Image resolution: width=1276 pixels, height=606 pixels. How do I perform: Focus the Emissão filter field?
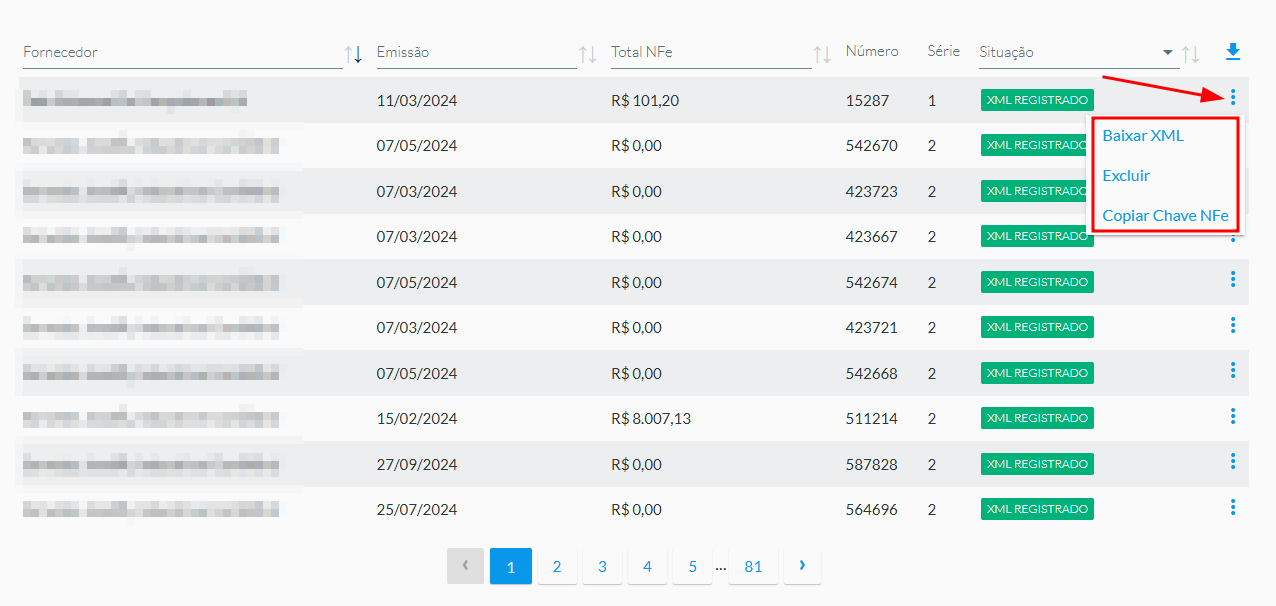coord(475,52)
